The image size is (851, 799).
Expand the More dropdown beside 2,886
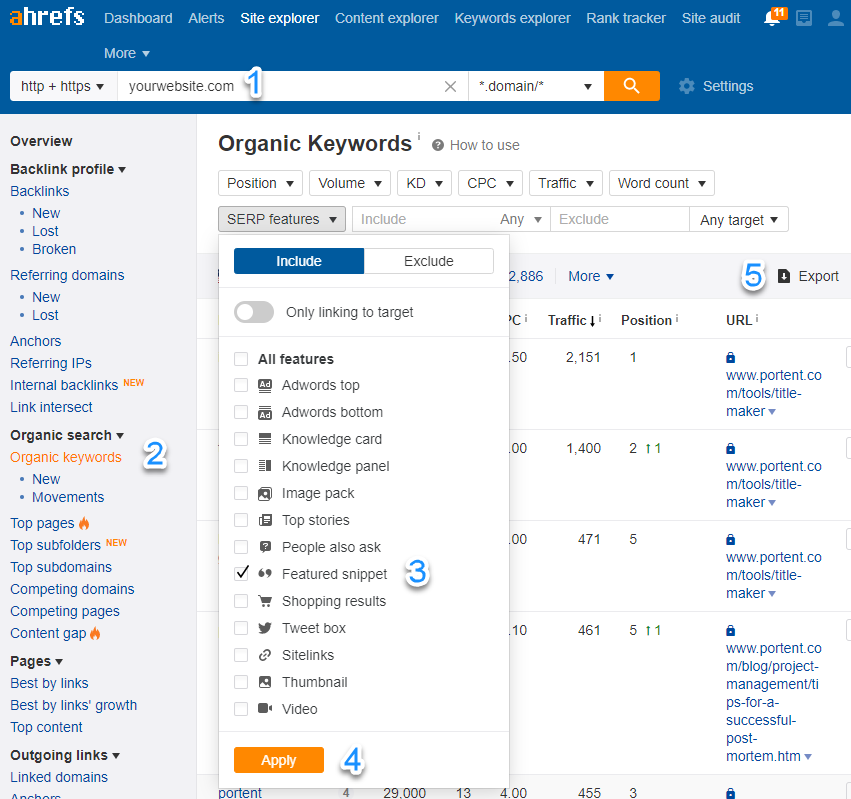tap(591, 276)
